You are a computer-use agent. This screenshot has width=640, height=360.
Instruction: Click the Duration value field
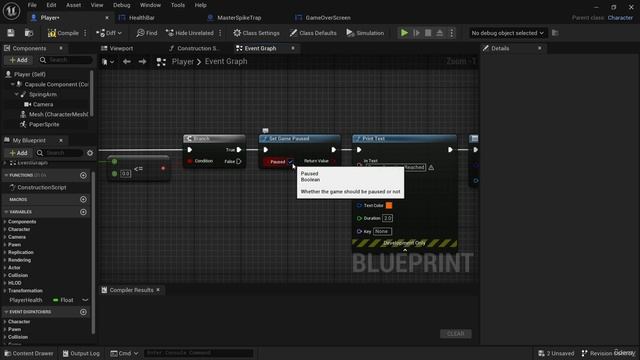click(x=387, y=218)
